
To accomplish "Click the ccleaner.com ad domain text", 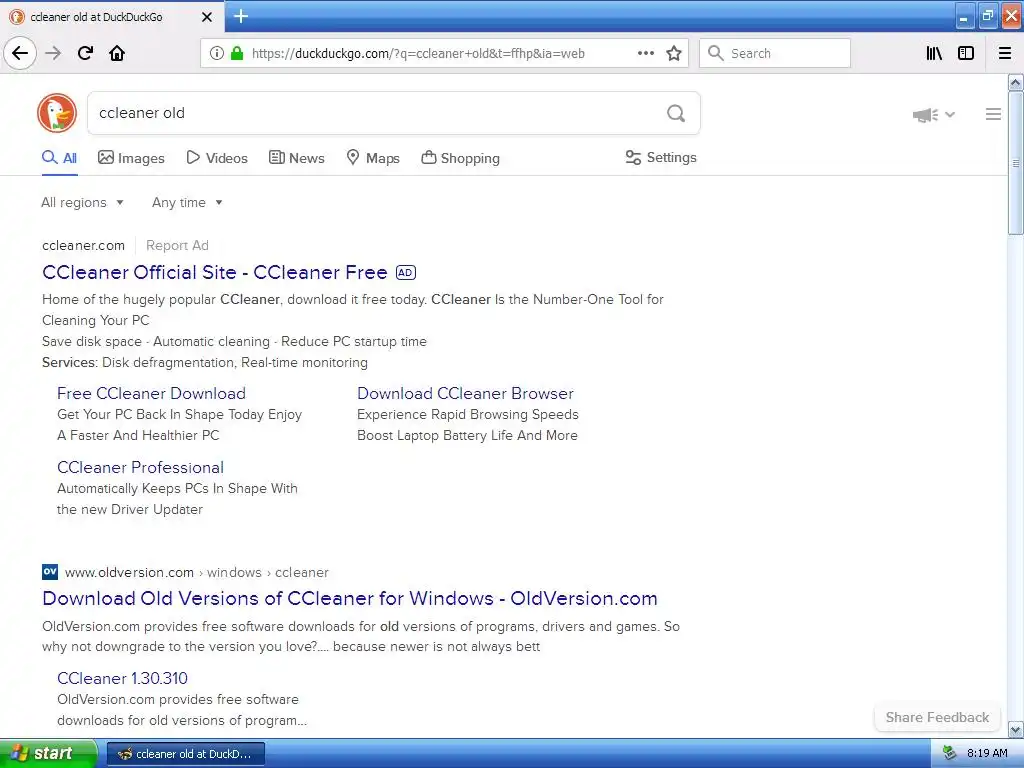I will [x=84, y=246].
